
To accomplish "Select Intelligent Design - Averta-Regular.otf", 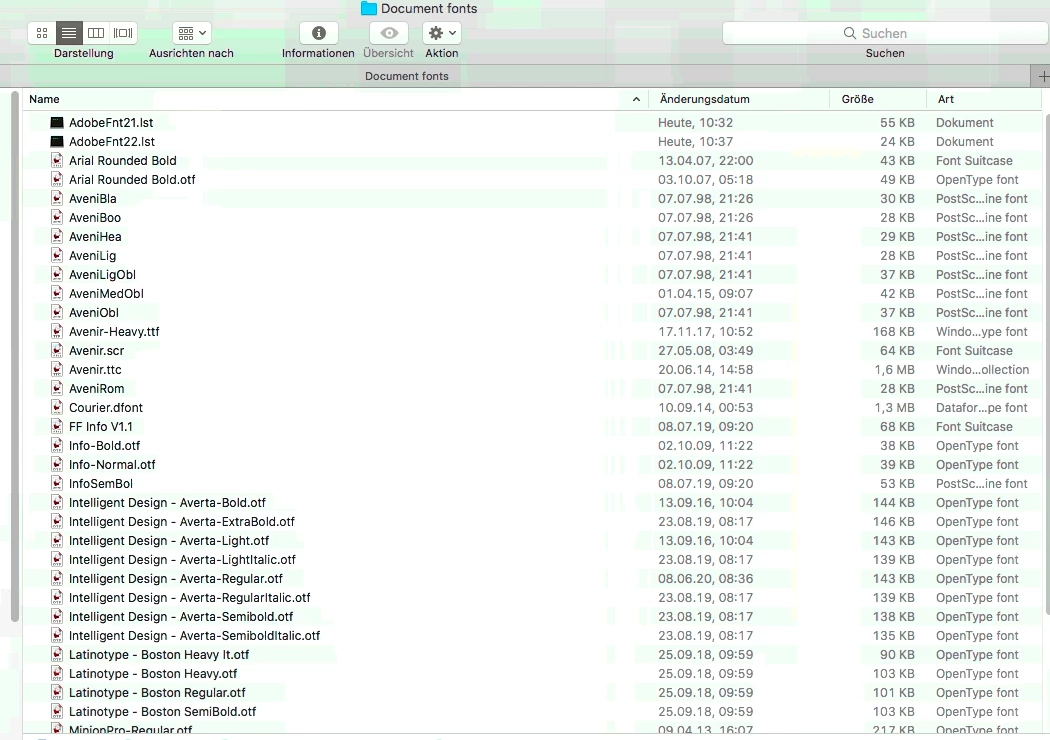I will point(175,579).
